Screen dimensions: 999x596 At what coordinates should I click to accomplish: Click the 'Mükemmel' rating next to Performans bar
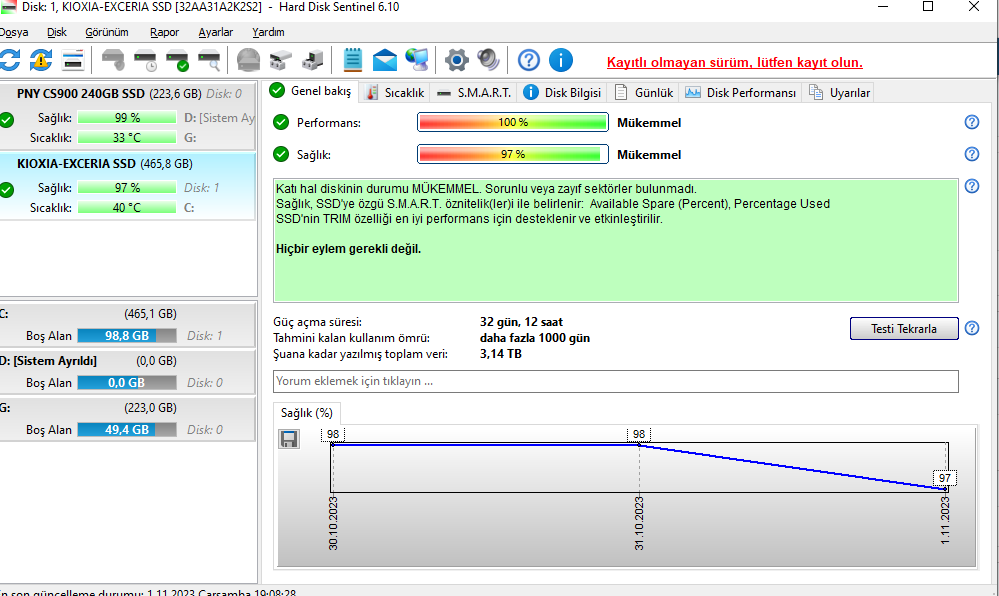click(x=649, y=122)
